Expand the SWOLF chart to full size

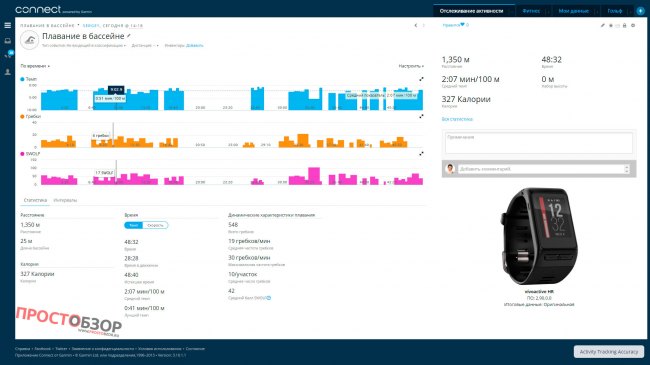click(421, 153)
